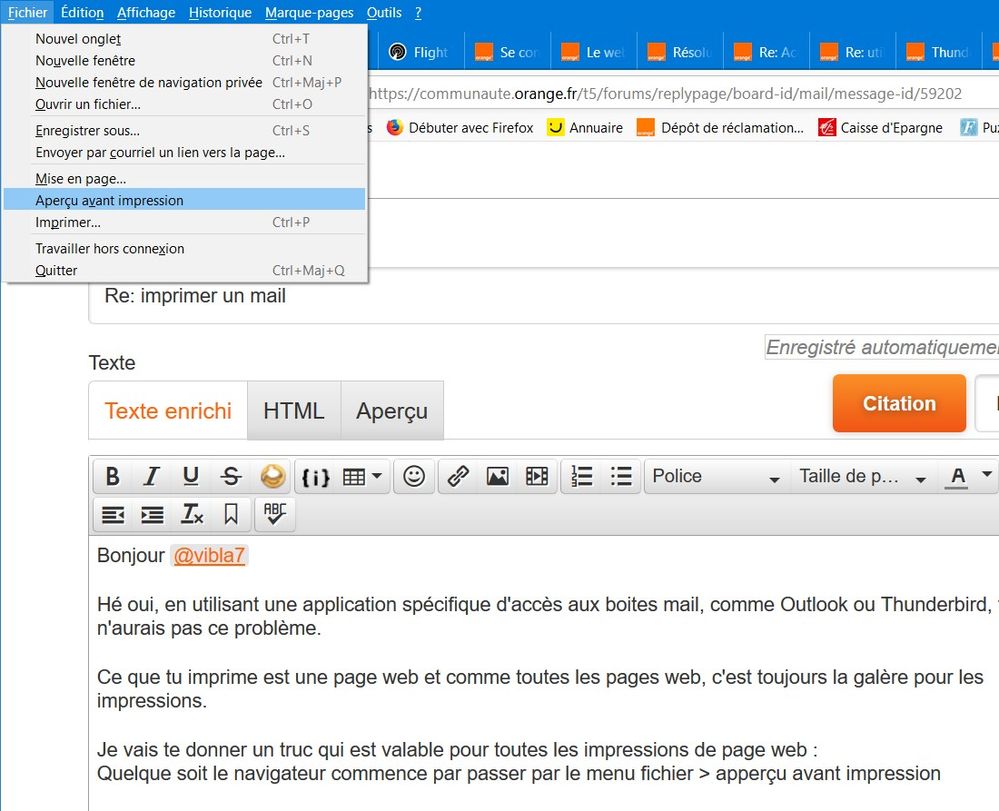Open the Marque-pages menu
The width and height of the screenshot is (999, 811).
(309, 13)
